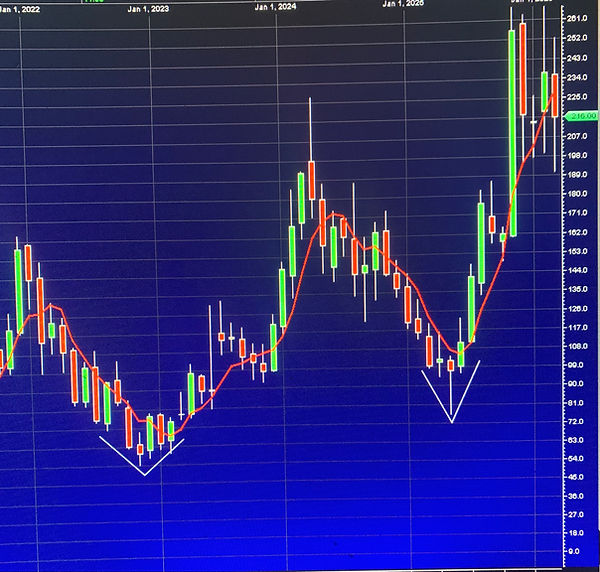Screen dimensions: 600x572
Task: Click the 126.0 price axis label
Action: pos(579,308)
